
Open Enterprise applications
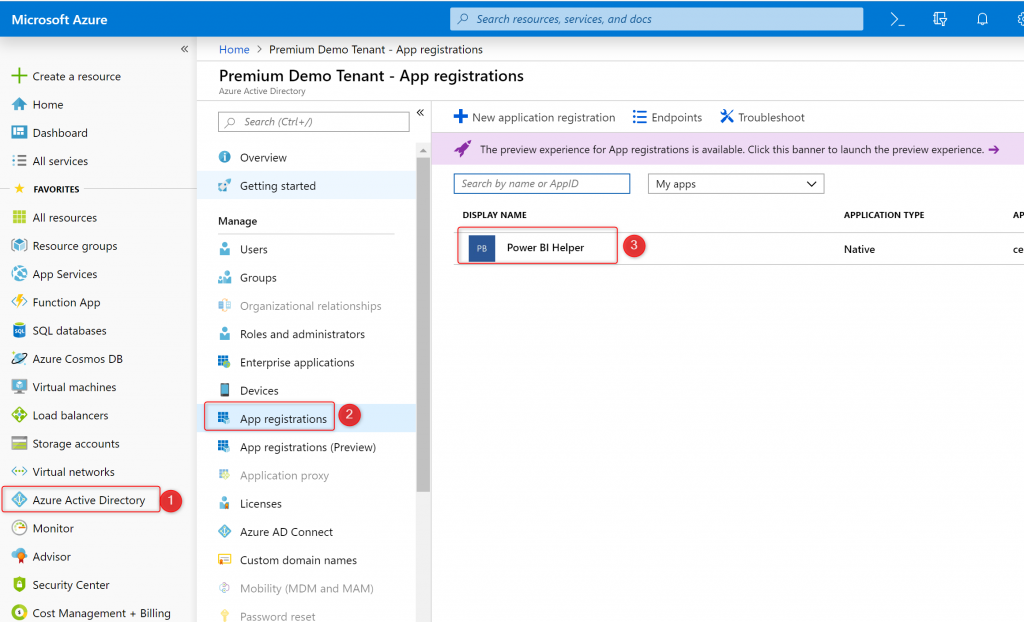(295, 362)
